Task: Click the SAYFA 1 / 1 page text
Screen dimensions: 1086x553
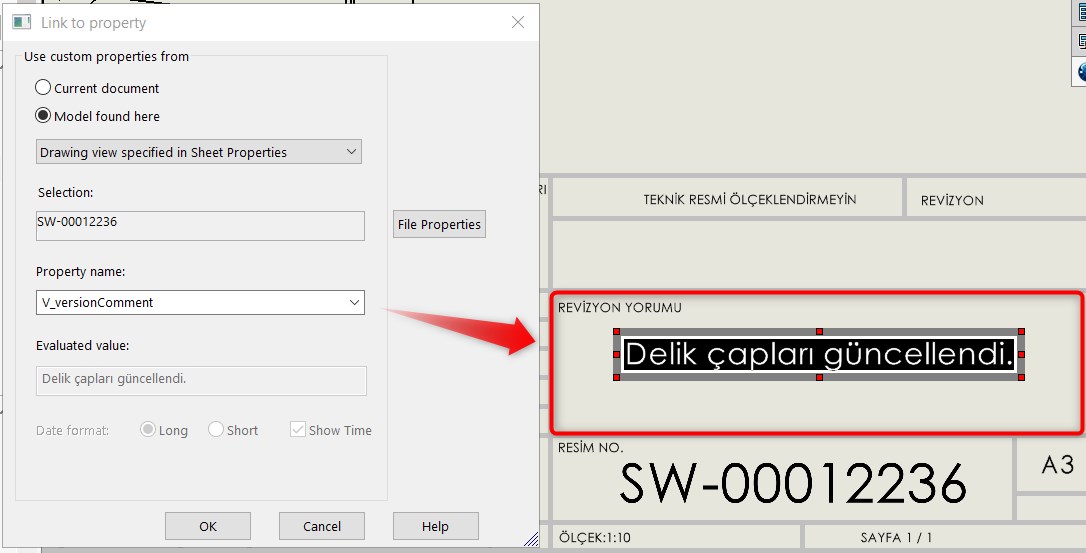Action: coord(896,538)
